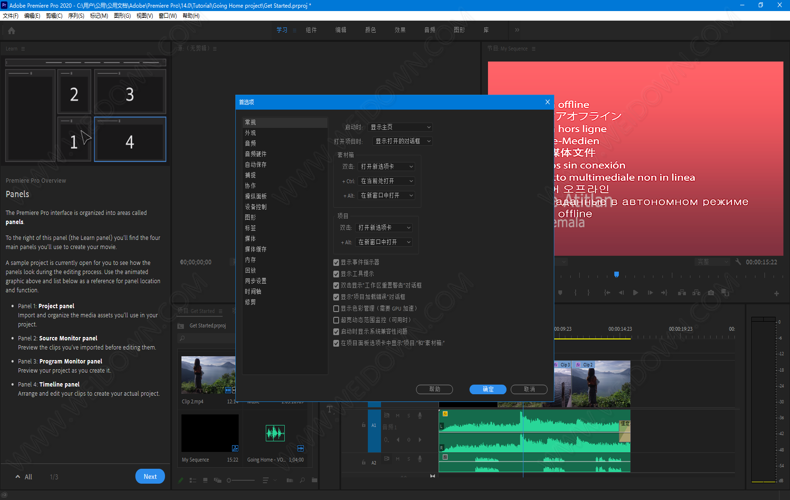Play the sequence in Program Monitor
The width and height of the screenshot is (790, 500).
click(635, 293)
